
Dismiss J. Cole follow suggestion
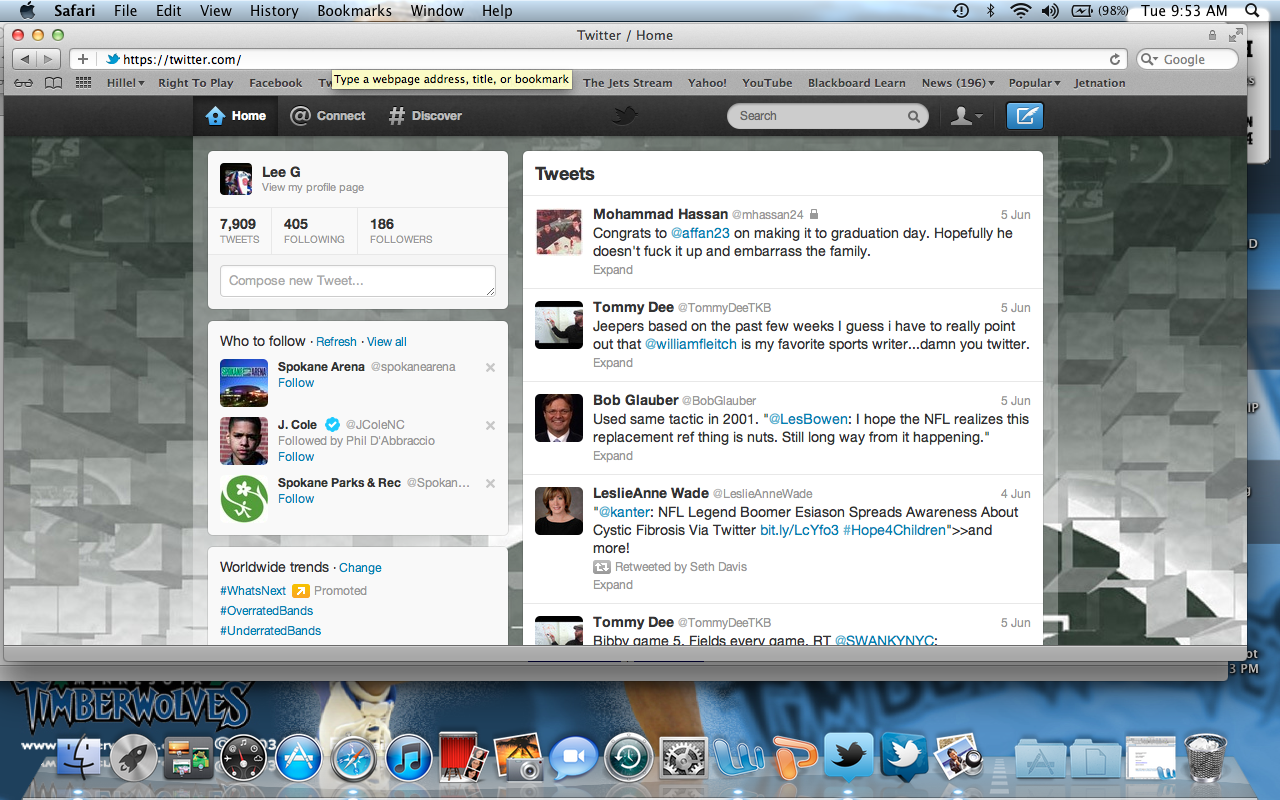(x=490, y=426)
